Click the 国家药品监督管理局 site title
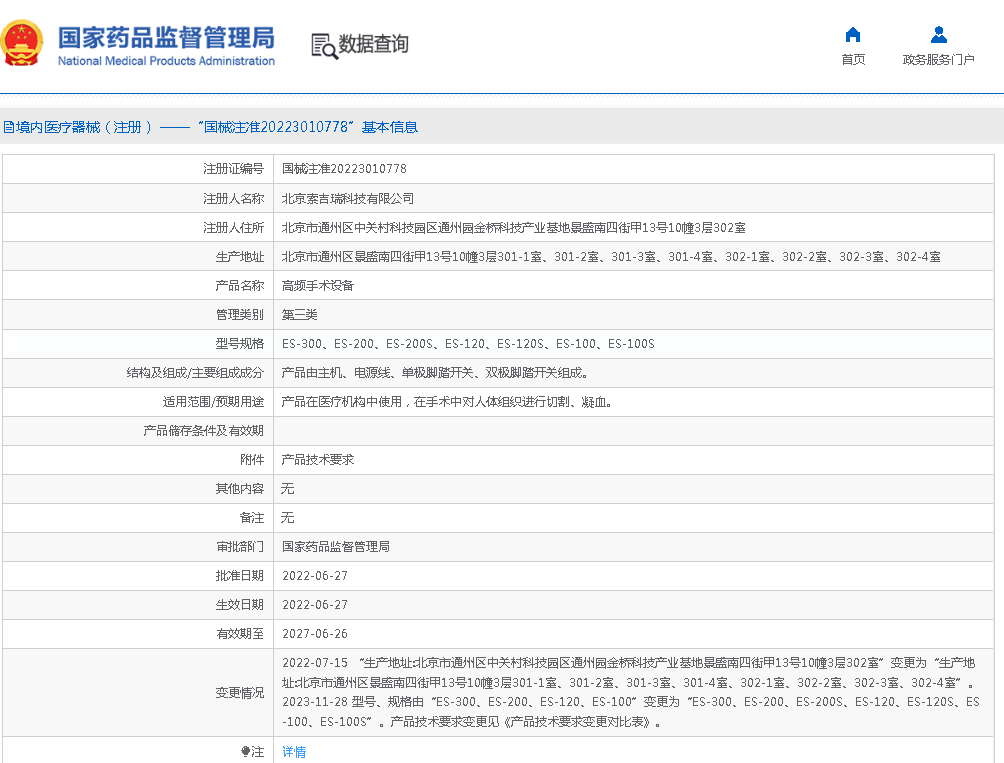Screen dimensions: 1004x763 coord(166,37)
